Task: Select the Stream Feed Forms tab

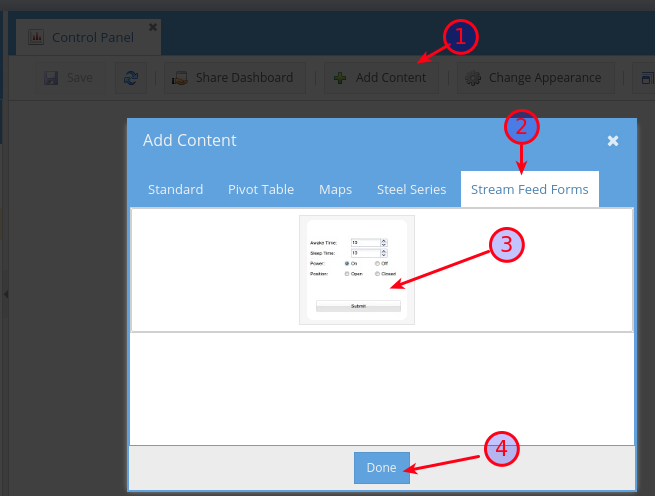Action: click(529, 189)
